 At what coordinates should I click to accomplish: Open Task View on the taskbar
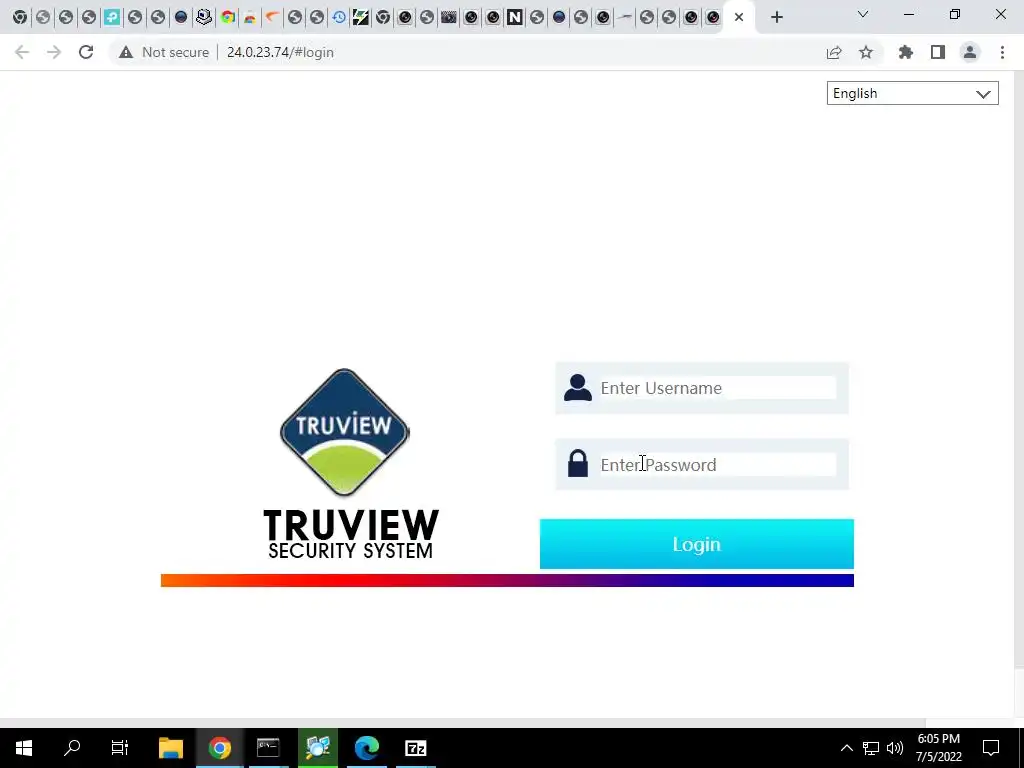pos(120,748)
